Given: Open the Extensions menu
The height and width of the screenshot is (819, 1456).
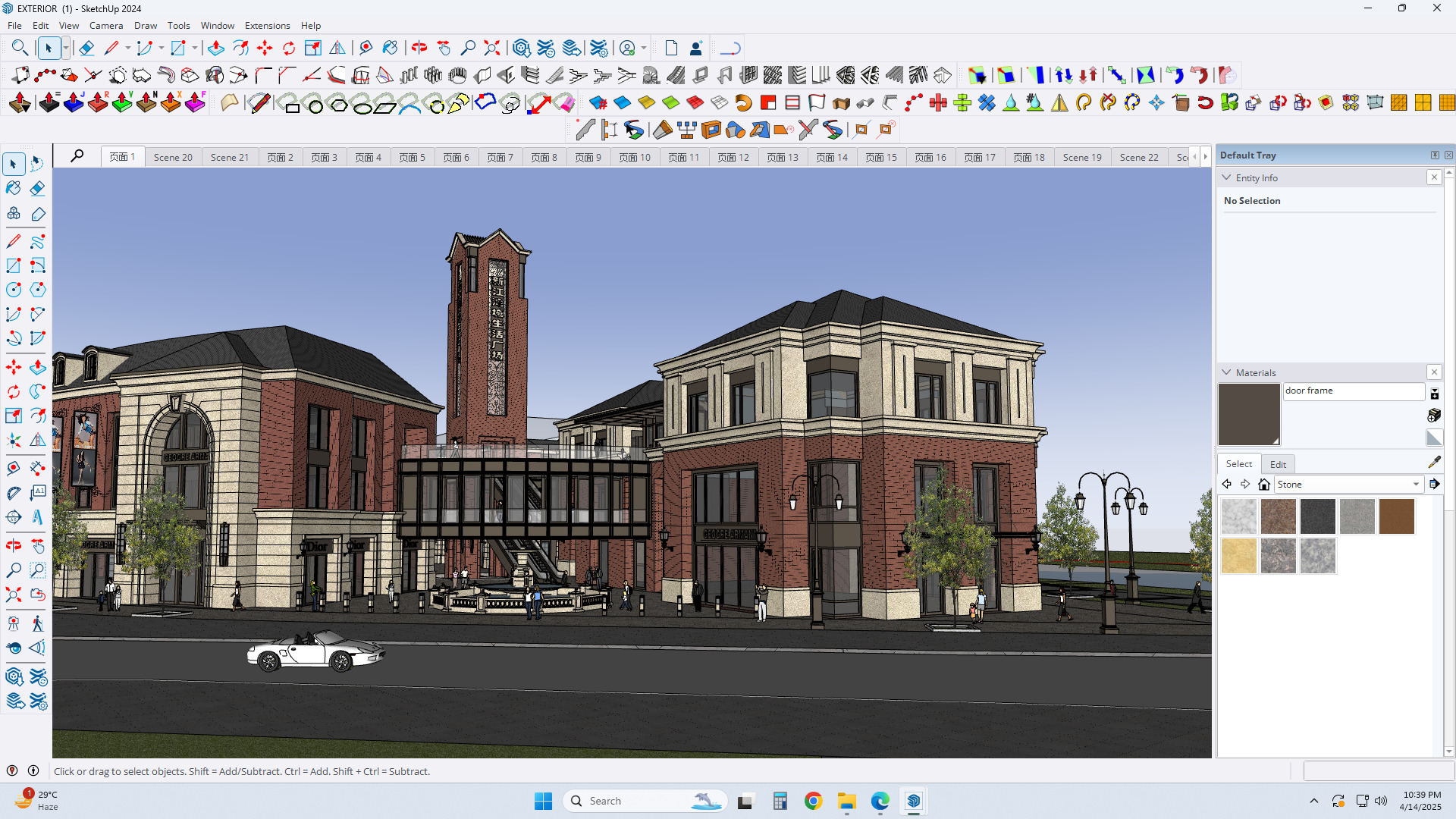Looking at the screenshot, I should (267, 25).
